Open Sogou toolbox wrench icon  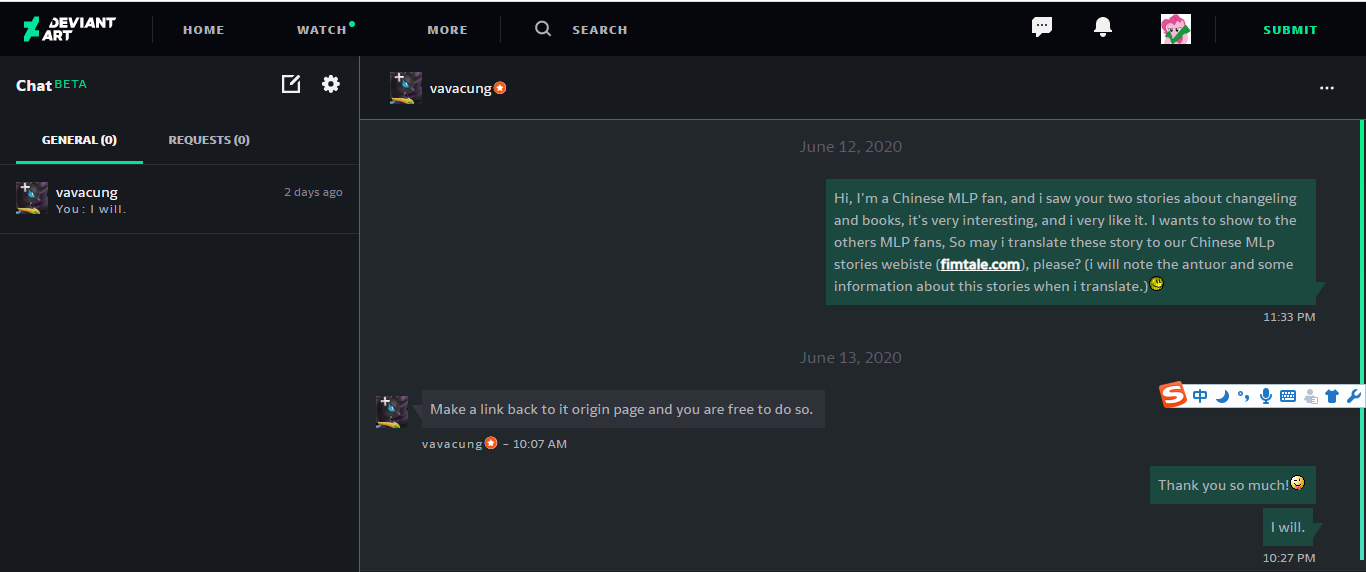1354,396
